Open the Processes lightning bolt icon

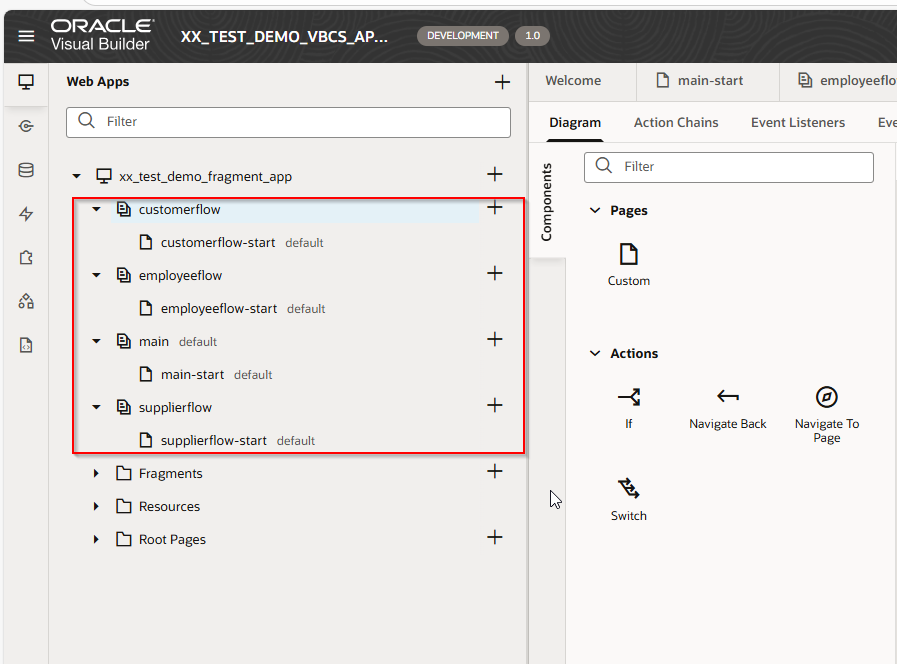tap(26, 214)
